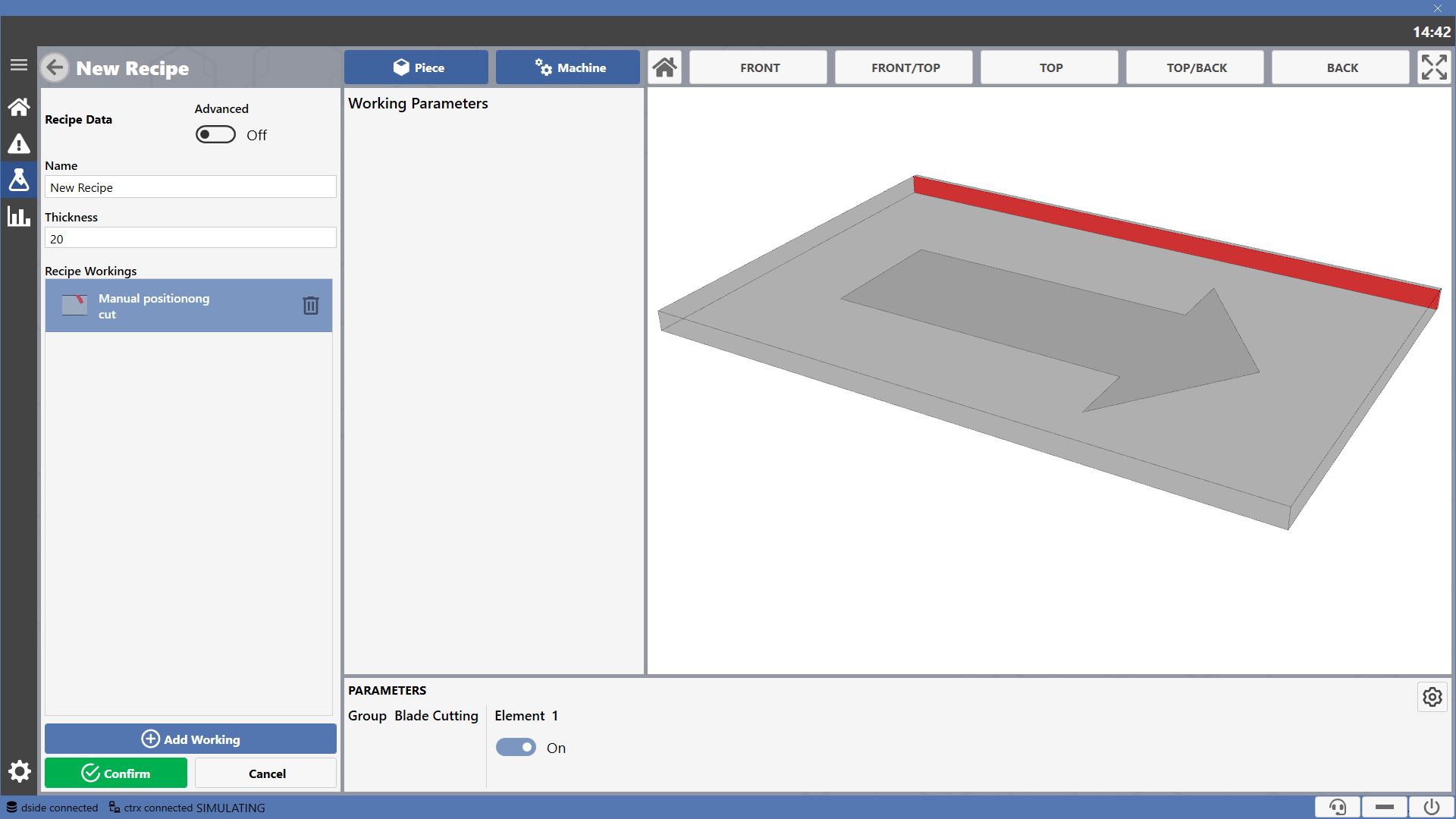
Task: Open parameters settings gear icon
Action: [1432, 697]
